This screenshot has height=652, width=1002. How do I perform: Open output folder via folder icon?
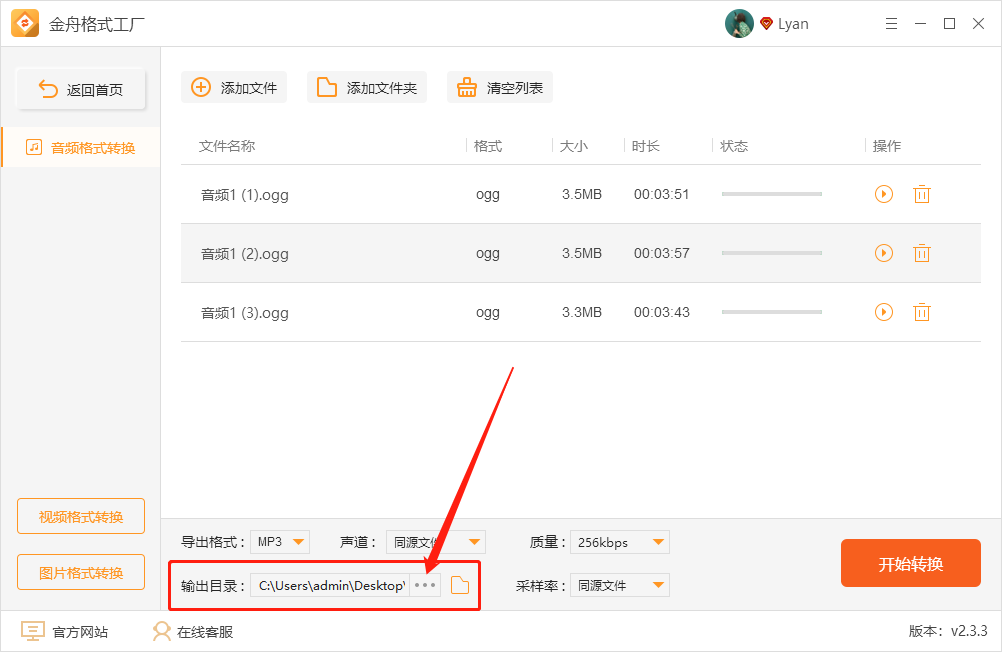tap(459, 585)
